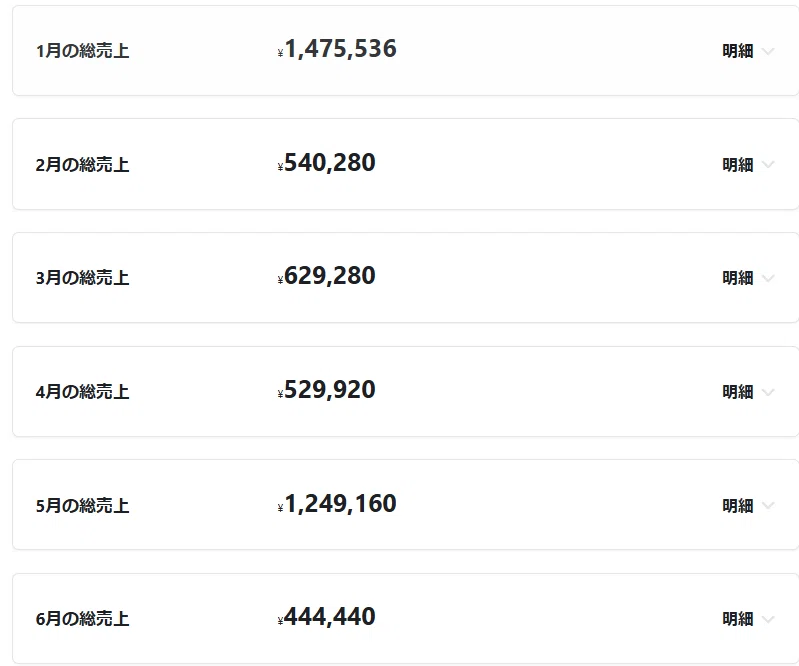Click the ¥444,440 June amount

[x=327, y=617]
